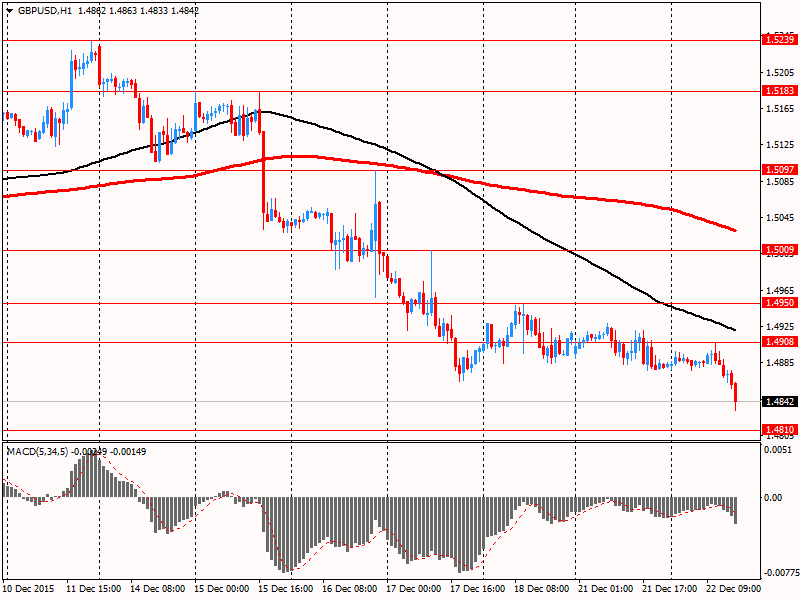Click the 1.4810 red price level label

779,429
